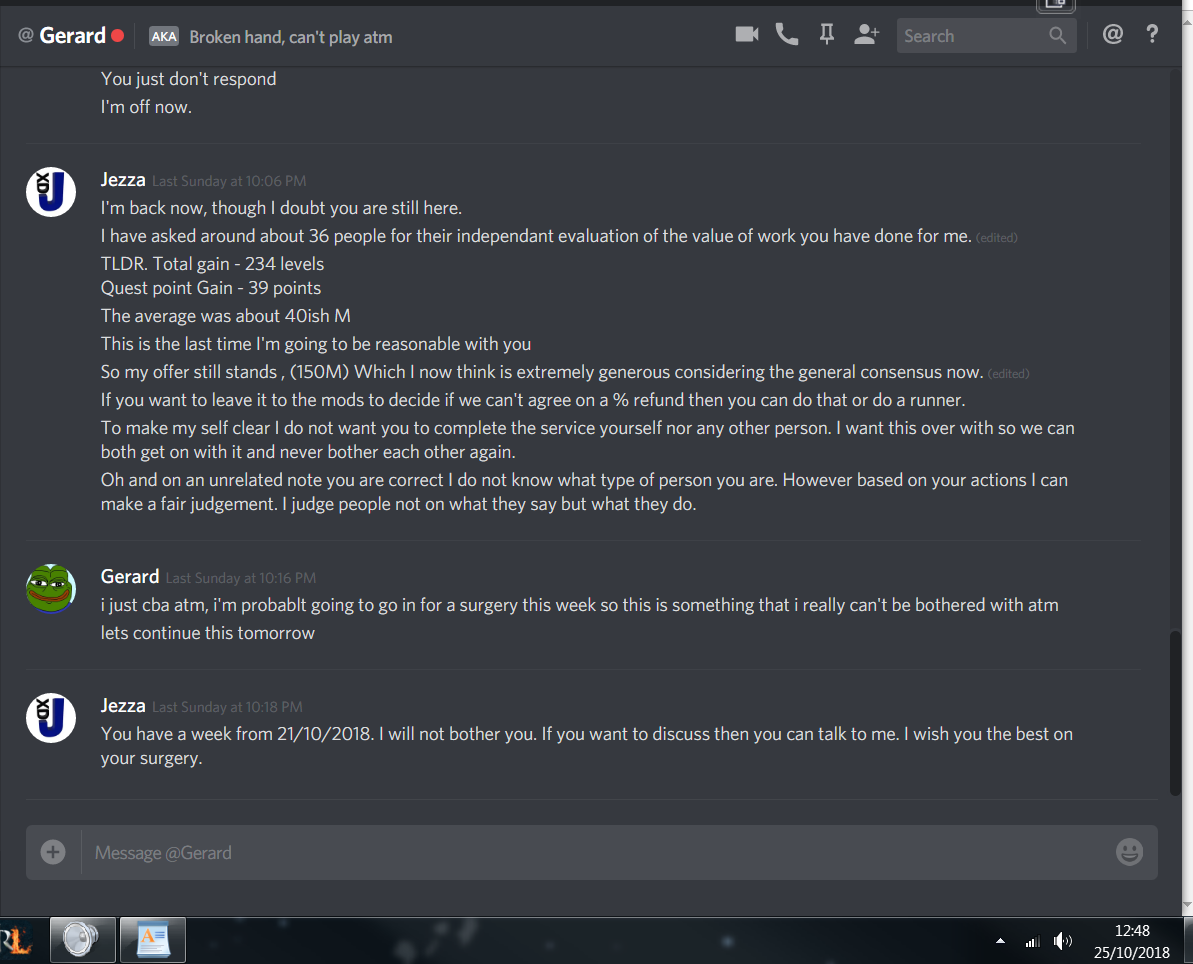Open the emoji picker smiley
The image size is (1193, 964).
click(1129, 851)
